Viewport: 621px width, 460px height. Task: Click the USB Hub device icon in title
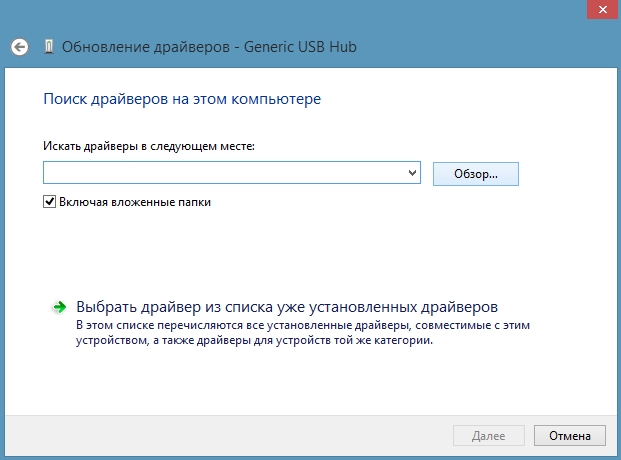click(49, 47)
